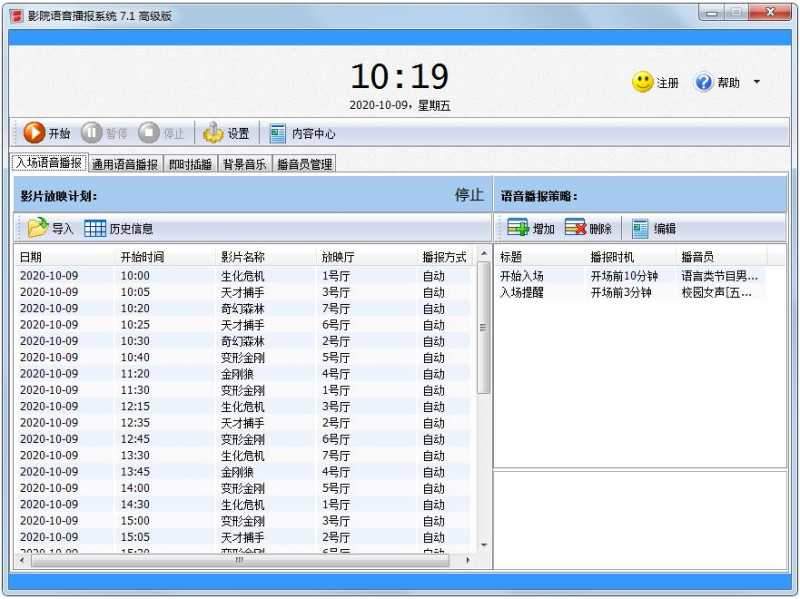Viewport: 800px width, 599px height.
Task: Click the 帮助 help question mark icon
Action: click(705, 84)
